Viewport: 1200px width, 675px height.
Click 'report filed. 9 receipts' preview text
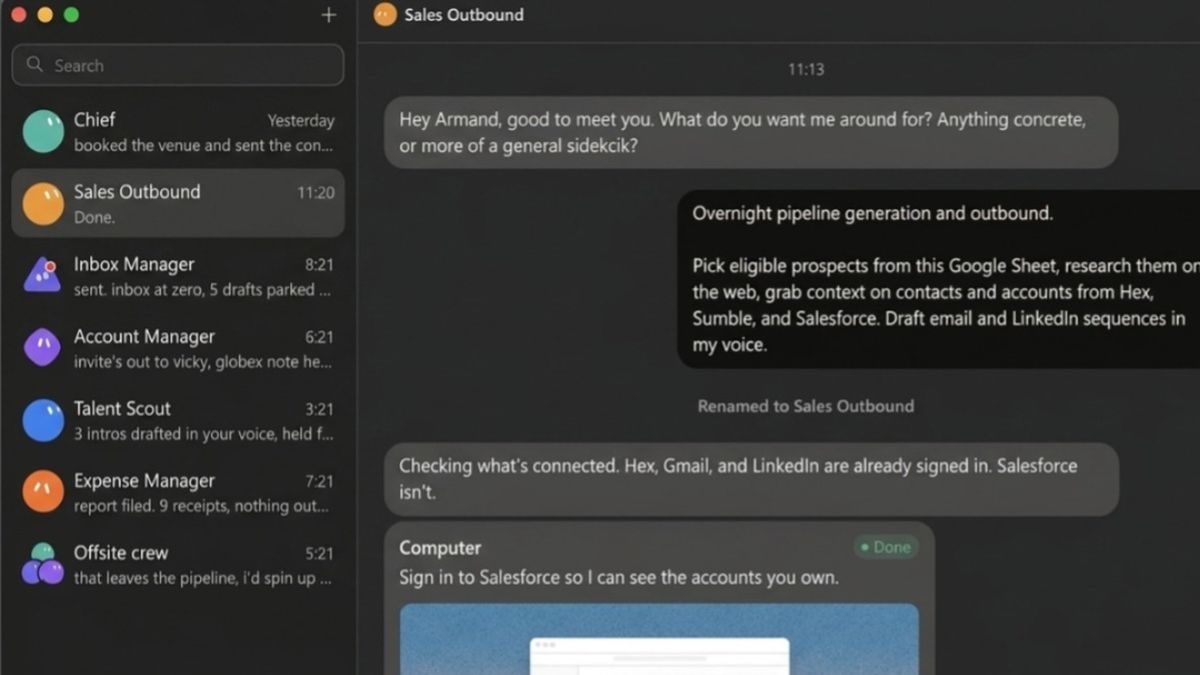(x=201, y=506)
